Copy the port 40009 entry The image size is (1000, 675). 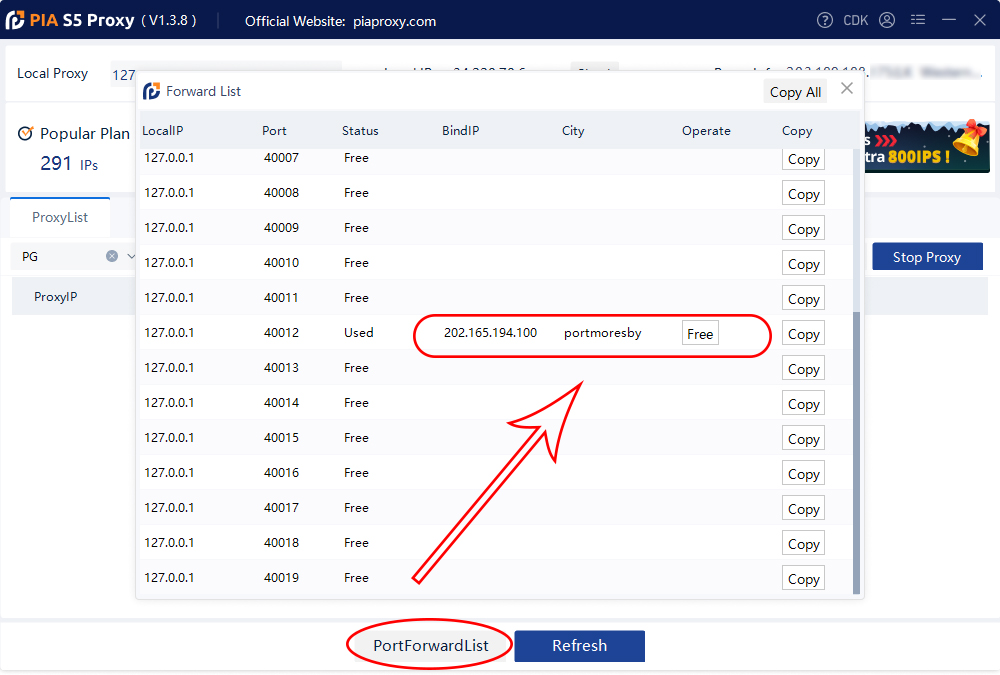[804, 228]
